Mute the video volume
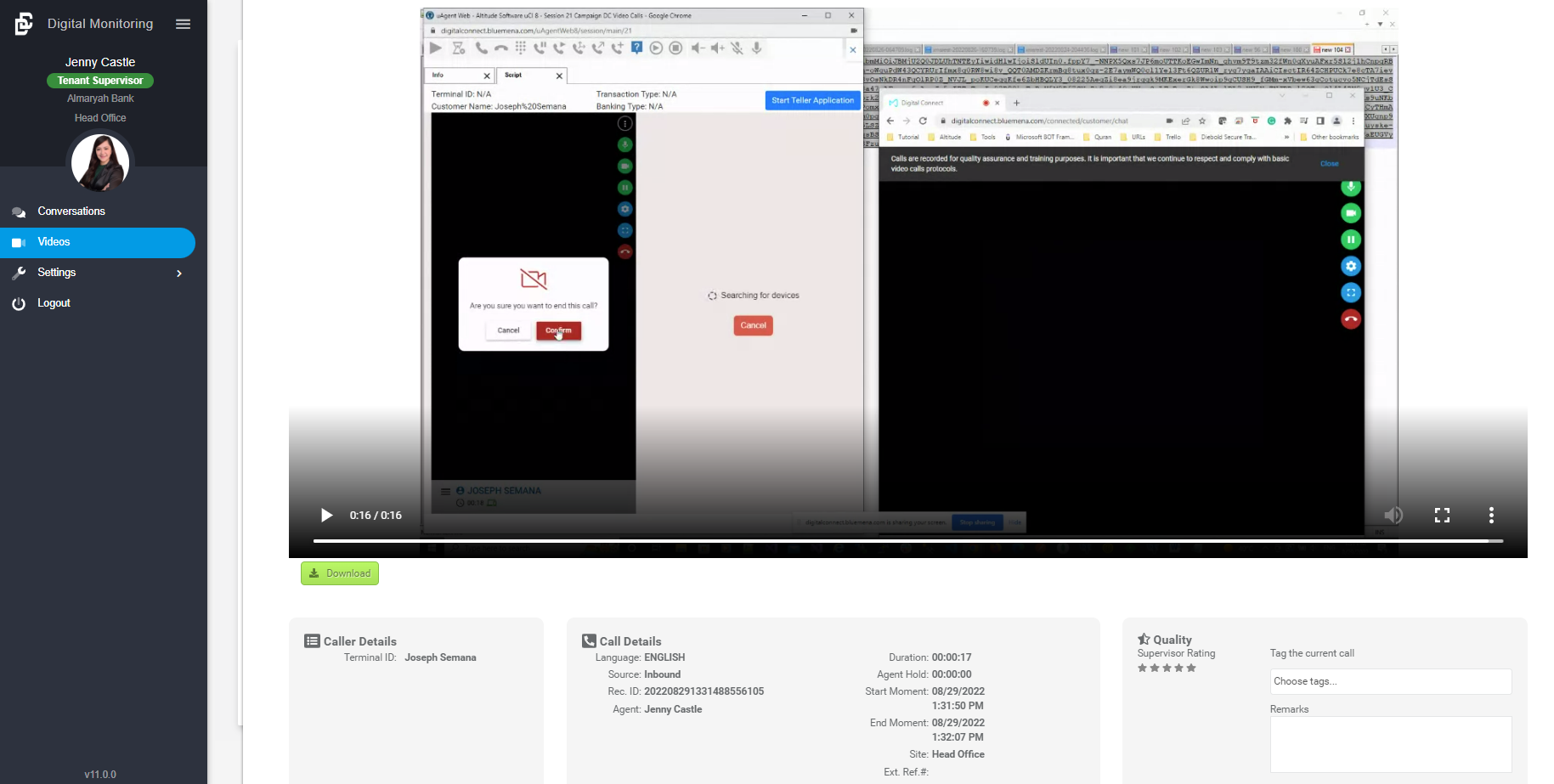The image size is (1554, 784). coord(1393,516)
